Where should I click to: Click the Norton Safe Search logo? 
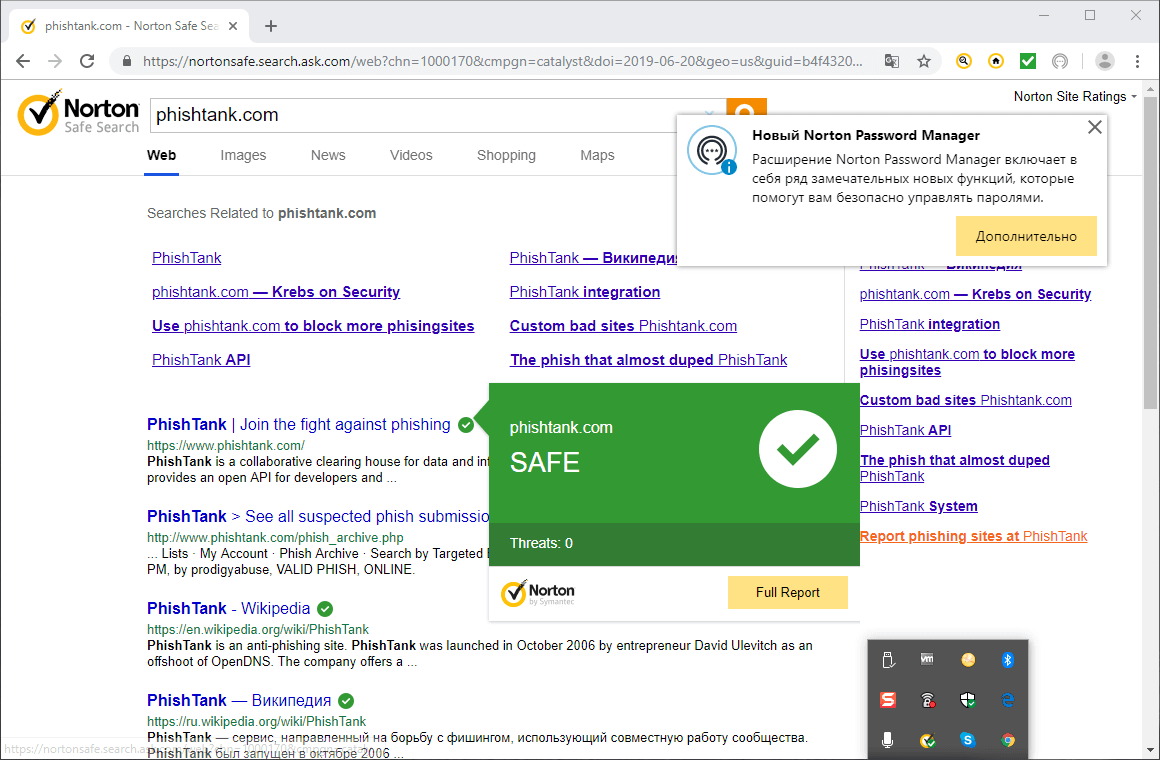78,114
